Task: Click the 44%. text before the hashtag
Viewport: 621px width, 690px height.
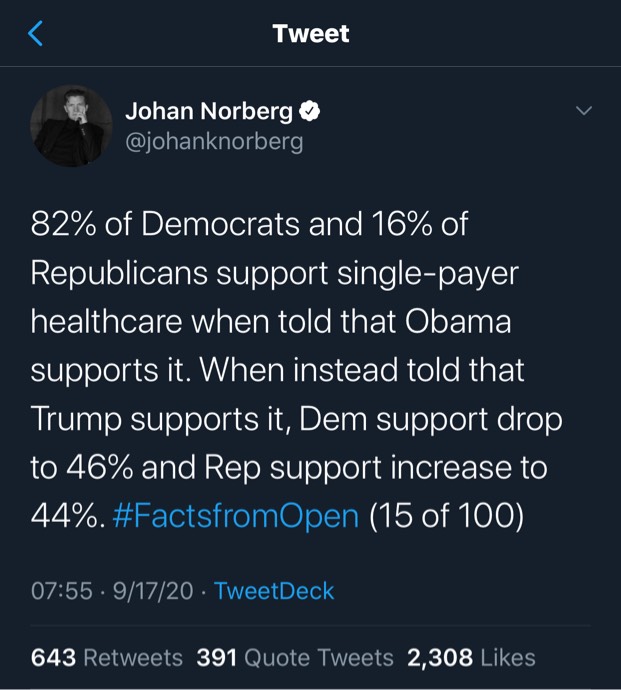Action: [68, 515]
